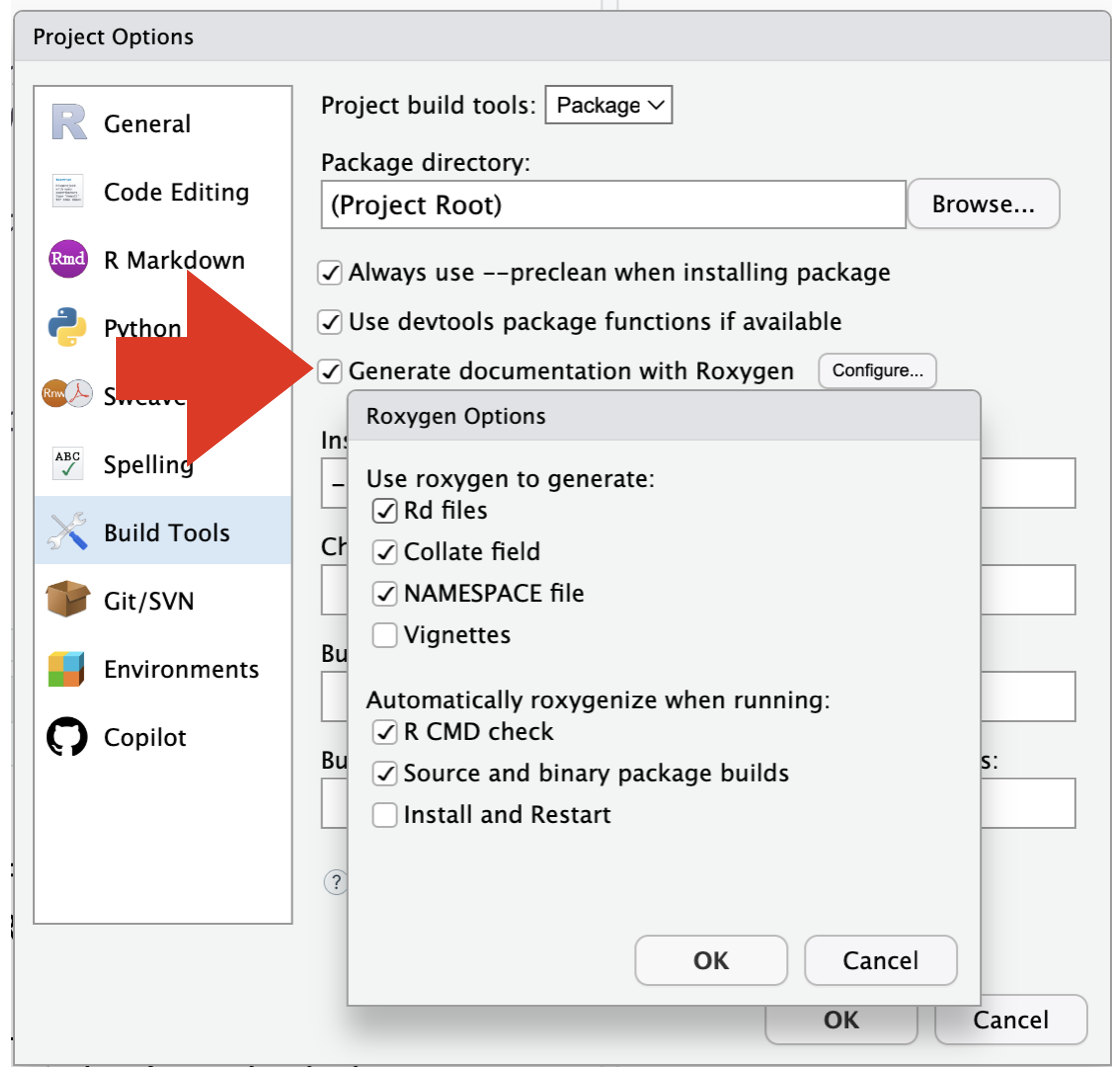This screenshot has height=1078, width=1120.
Task: Uncheck the Rd files option
Action: tap(385, 511)
